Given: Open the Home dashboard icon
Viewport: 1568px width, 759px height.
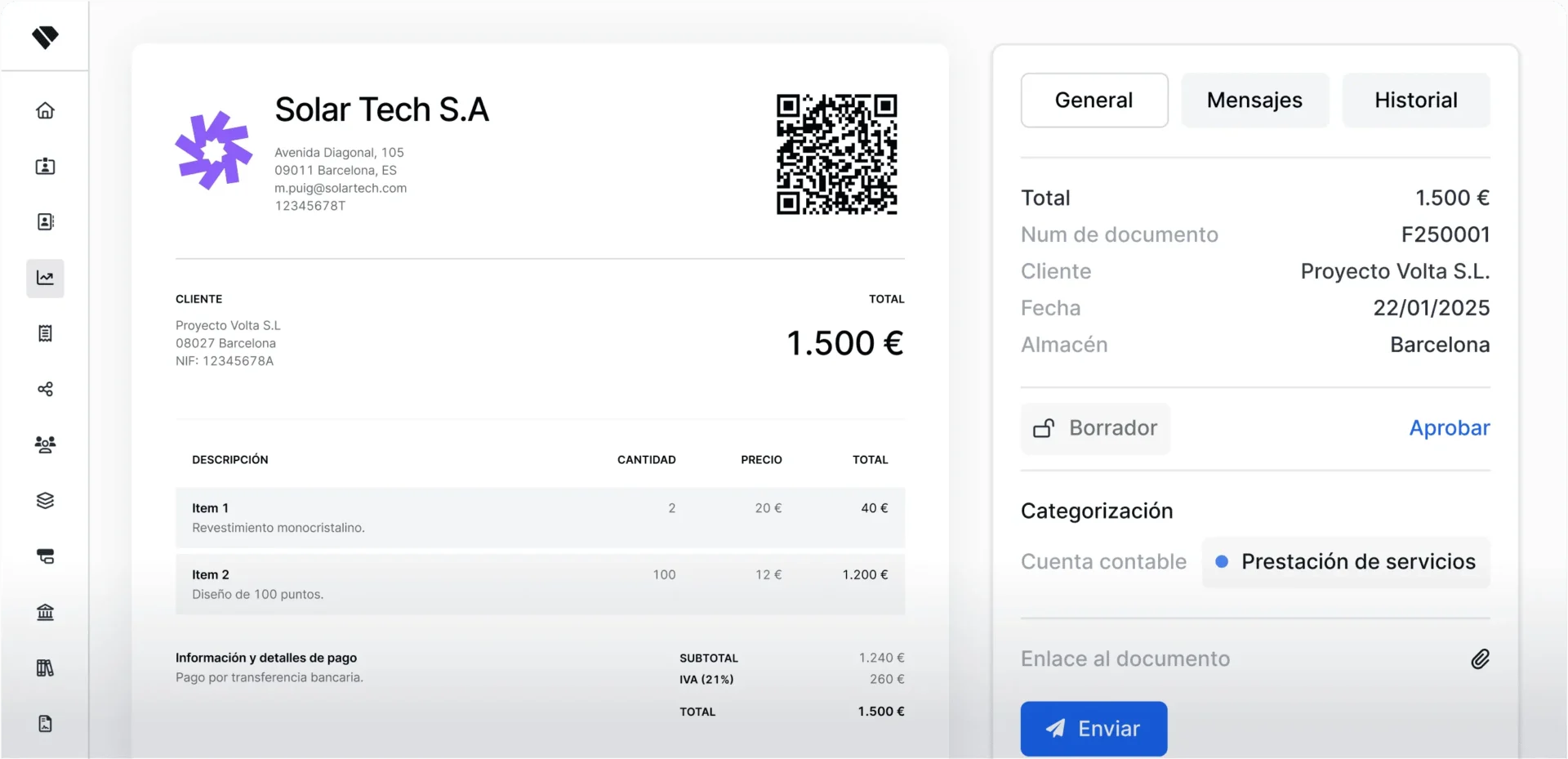Looking at the screenshot, I should point(46,109).
